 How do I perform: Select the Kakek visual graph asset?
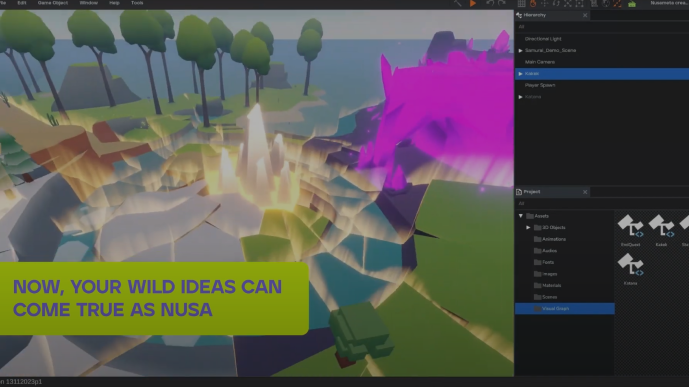click(x=661, y=230)
